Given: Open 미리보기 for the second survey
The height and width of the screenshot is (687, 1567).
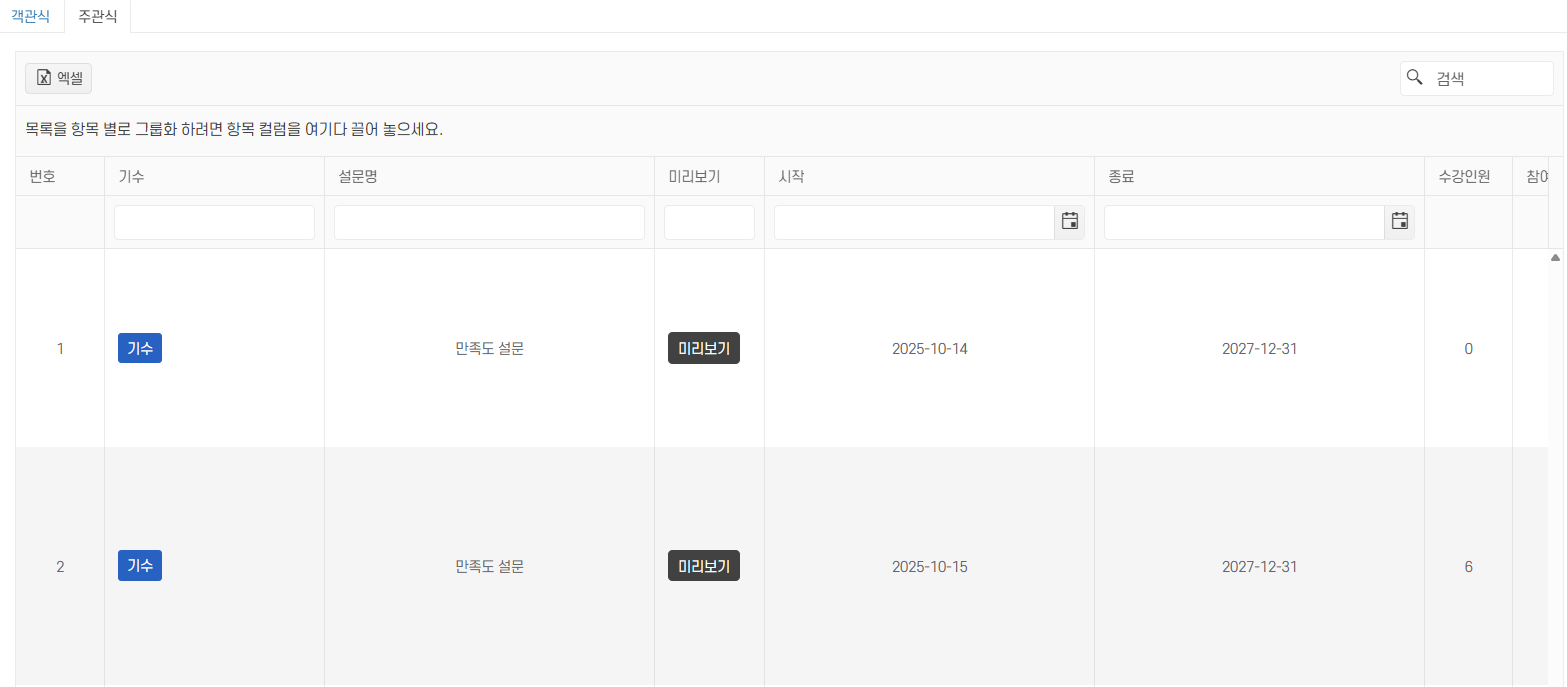Looking at the screenshot, I should 704,566.
